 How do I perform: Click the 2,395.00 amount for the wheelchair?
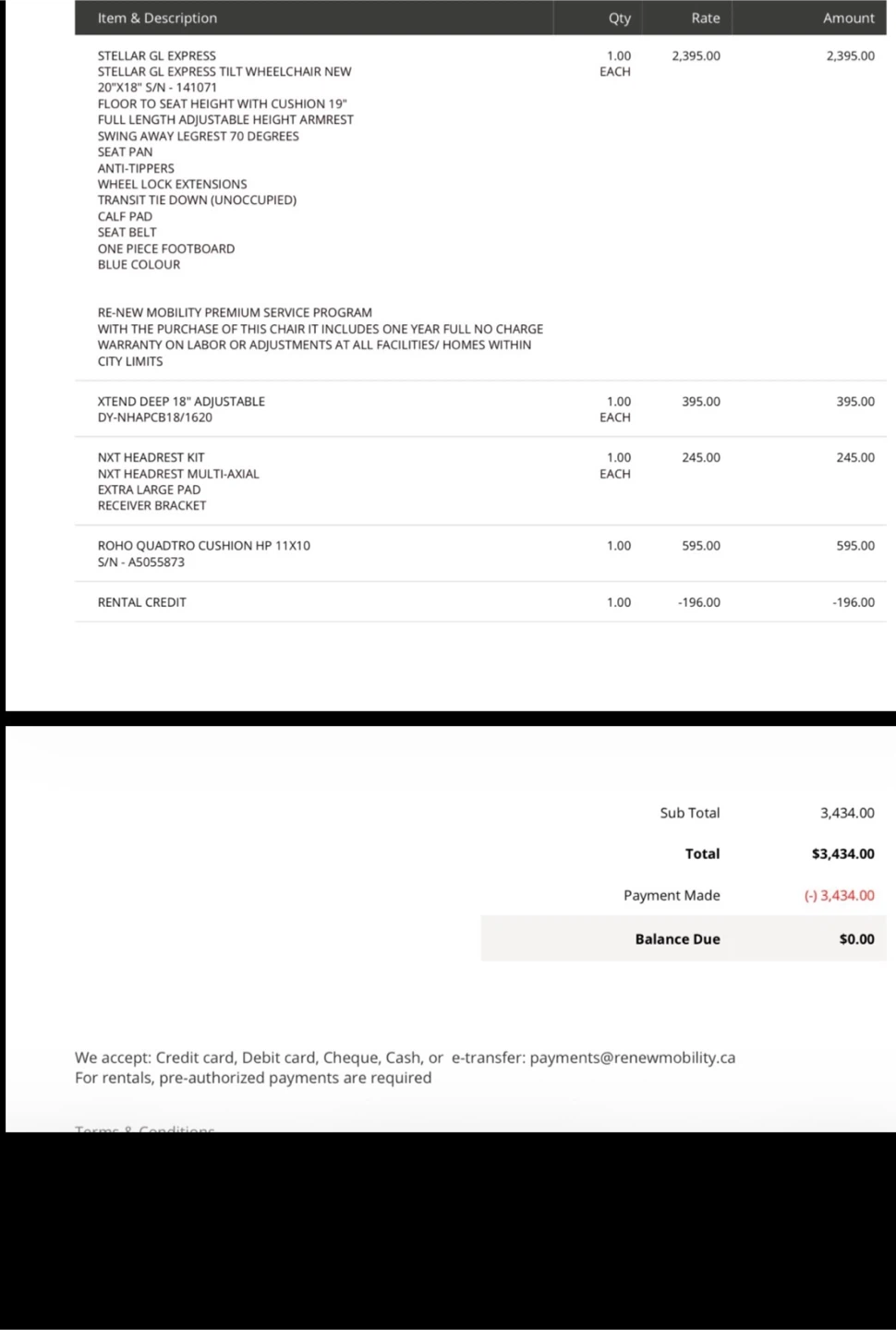point(851,55)
